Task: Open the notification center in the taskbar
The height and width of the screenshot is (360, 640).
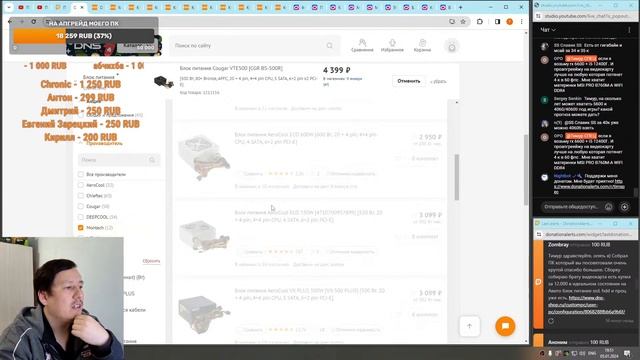Action: [x=627, y=353]
